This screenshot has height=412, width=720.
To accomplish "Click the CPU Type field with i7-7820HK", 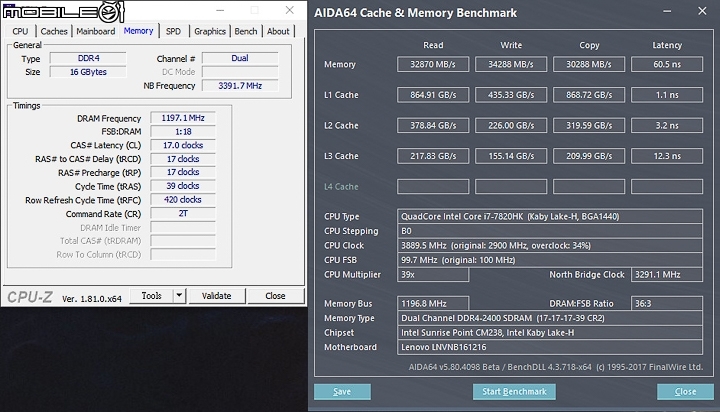I will click(550, 216).
